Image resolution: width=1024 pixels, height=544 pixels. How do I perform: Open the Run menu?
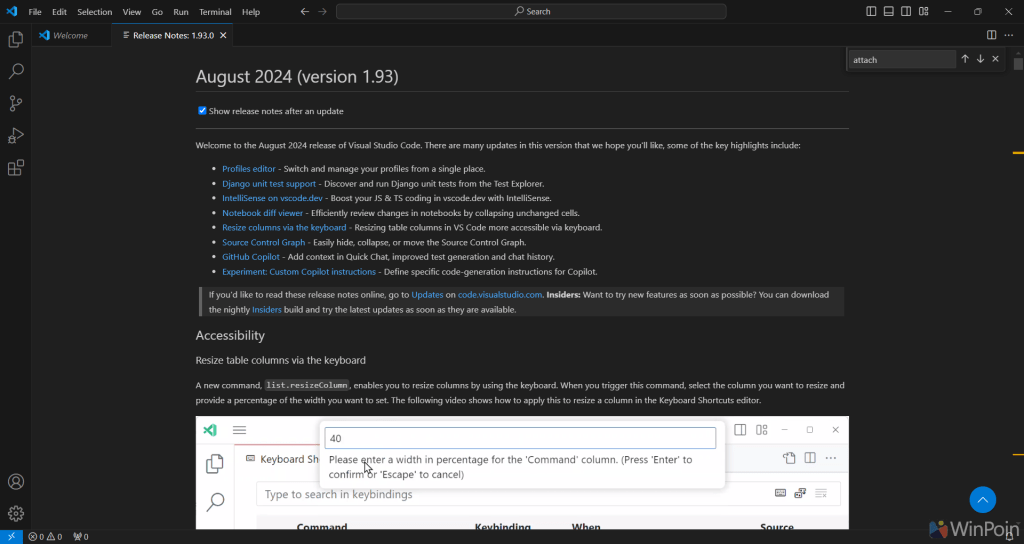[x=181, y=12]
